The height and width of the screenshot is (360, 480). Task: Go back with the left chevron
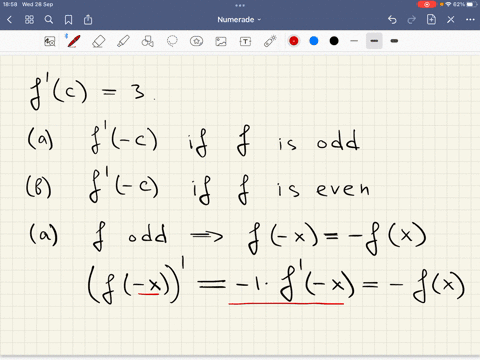coord(10,20)
